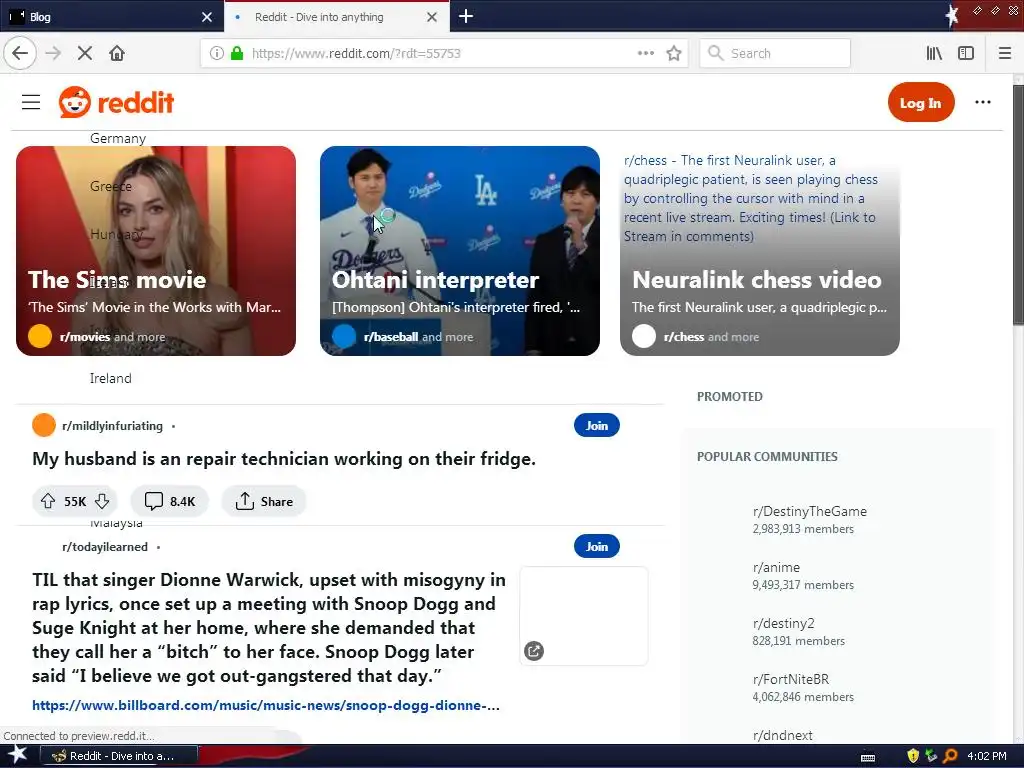Go to the browser Home page icon

pyautogui.click(x=117, y=53)
